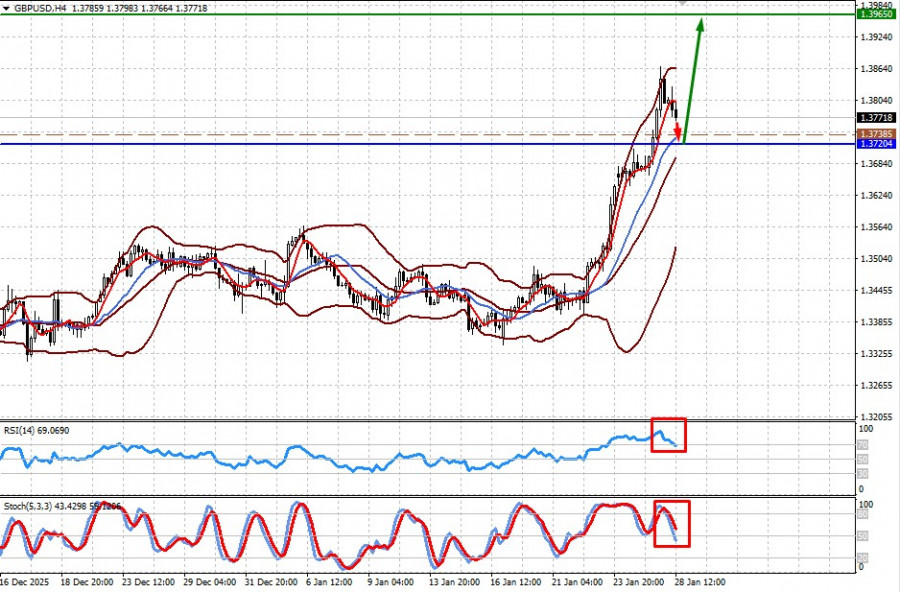Select the RSI(14) 69.0690 indicator label

(36, 430)
